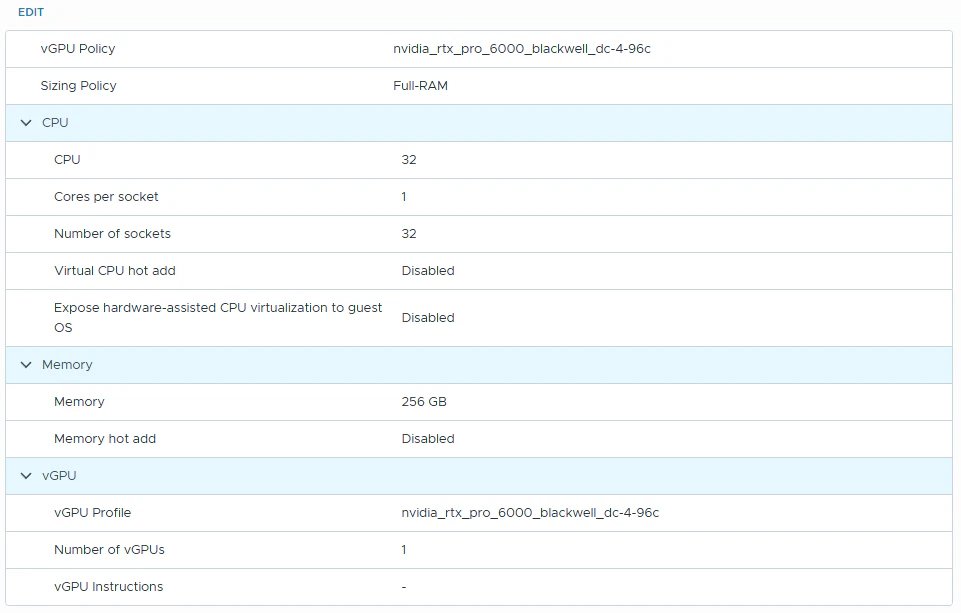Select the "Number of sockets" label
961x613 pixels.
pos(112,234)
